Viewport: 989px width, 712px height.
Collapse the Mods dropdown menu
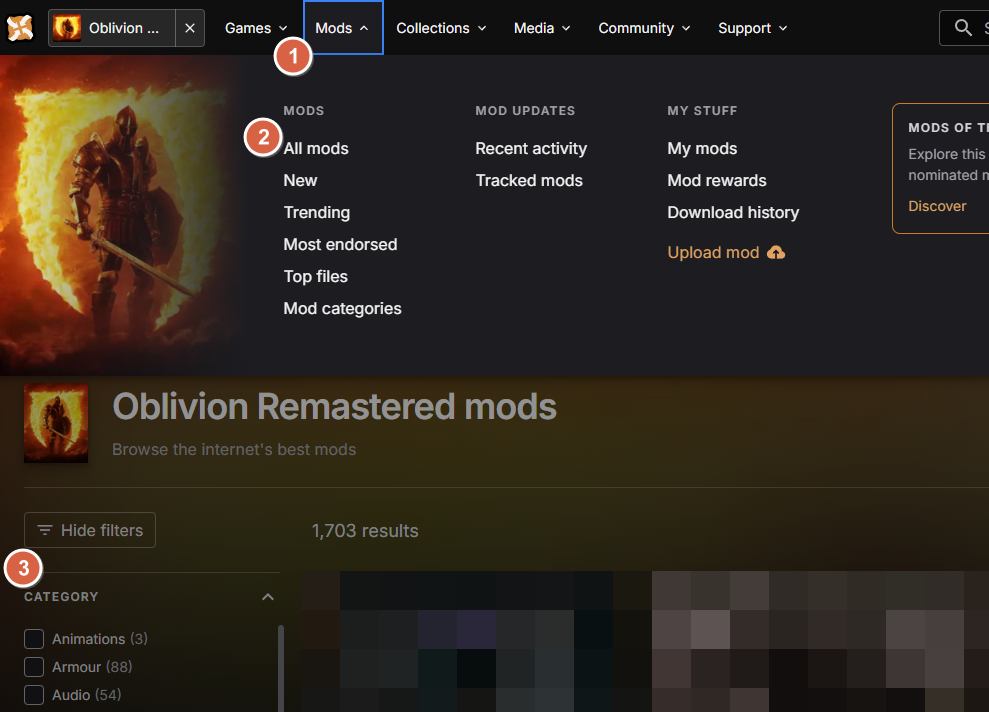[342, 28]
